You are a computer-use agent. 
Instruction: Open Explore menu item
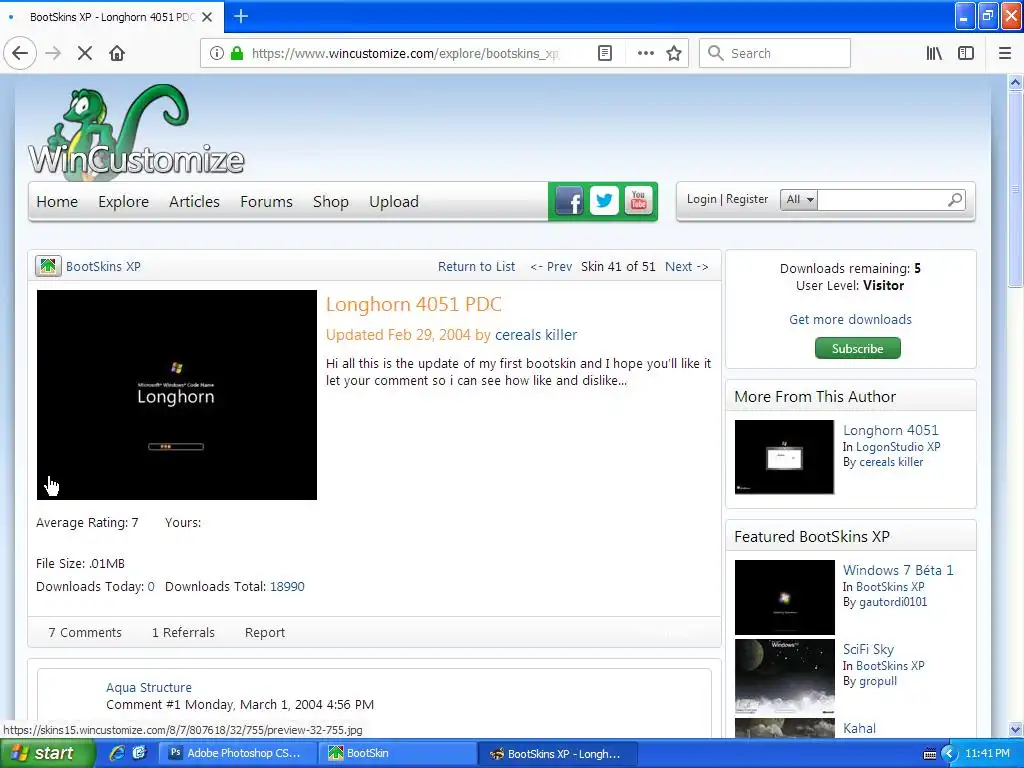click(123, 202)
